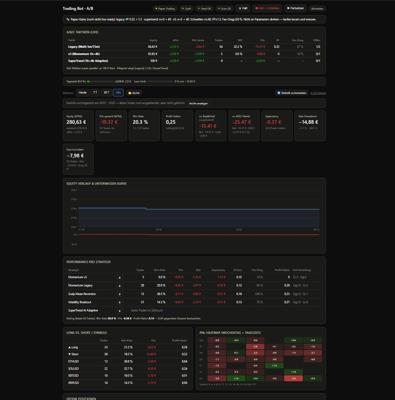Select the v2 row in the A/B table
Viewport: 395px width, 400px height.
tap(194, 54)
